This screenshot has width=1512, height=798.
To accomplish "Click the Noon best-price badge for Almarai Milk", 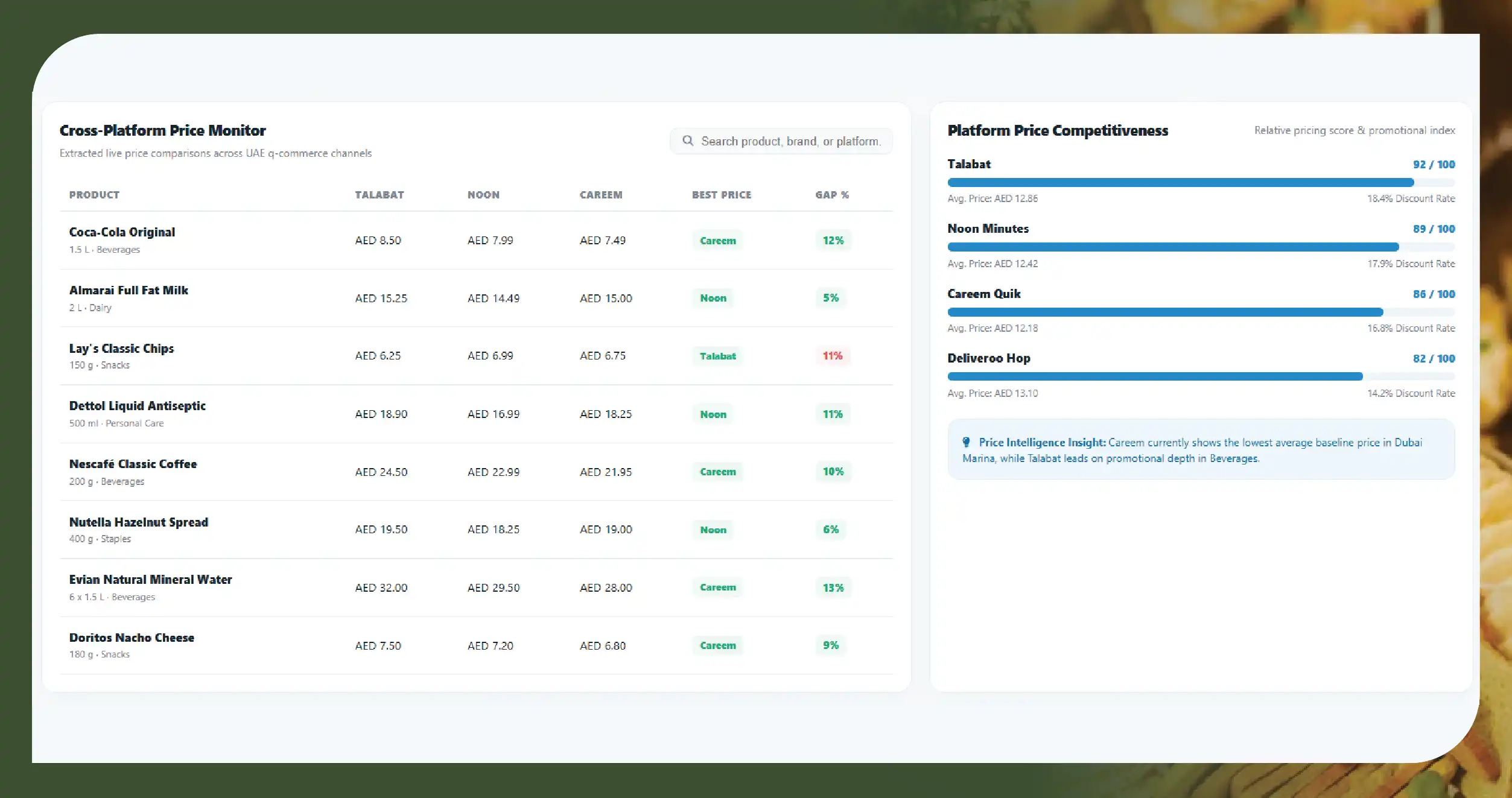I will tap(713, 298).
